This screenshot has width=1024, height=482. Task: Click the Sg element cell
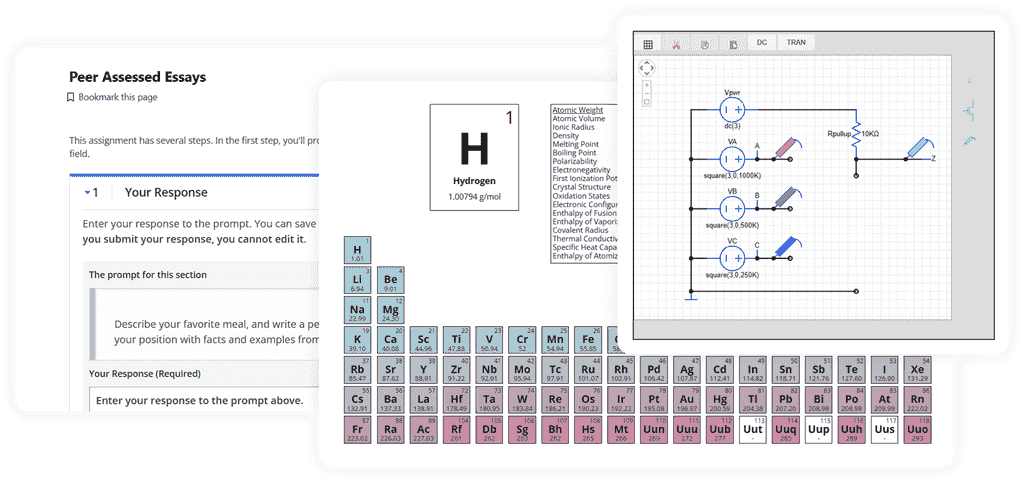522,430
